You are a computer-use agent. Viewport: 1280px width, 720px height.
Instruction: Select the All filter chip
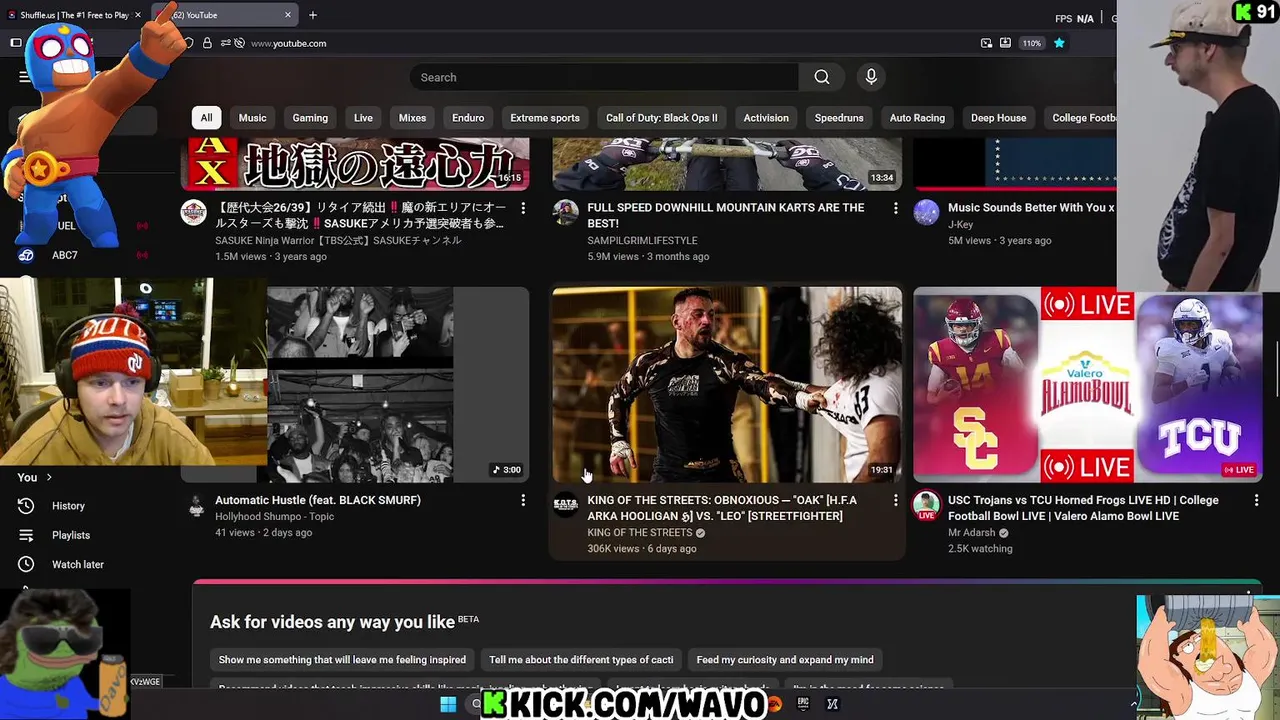pyautogui.click(x=206, y=118)
